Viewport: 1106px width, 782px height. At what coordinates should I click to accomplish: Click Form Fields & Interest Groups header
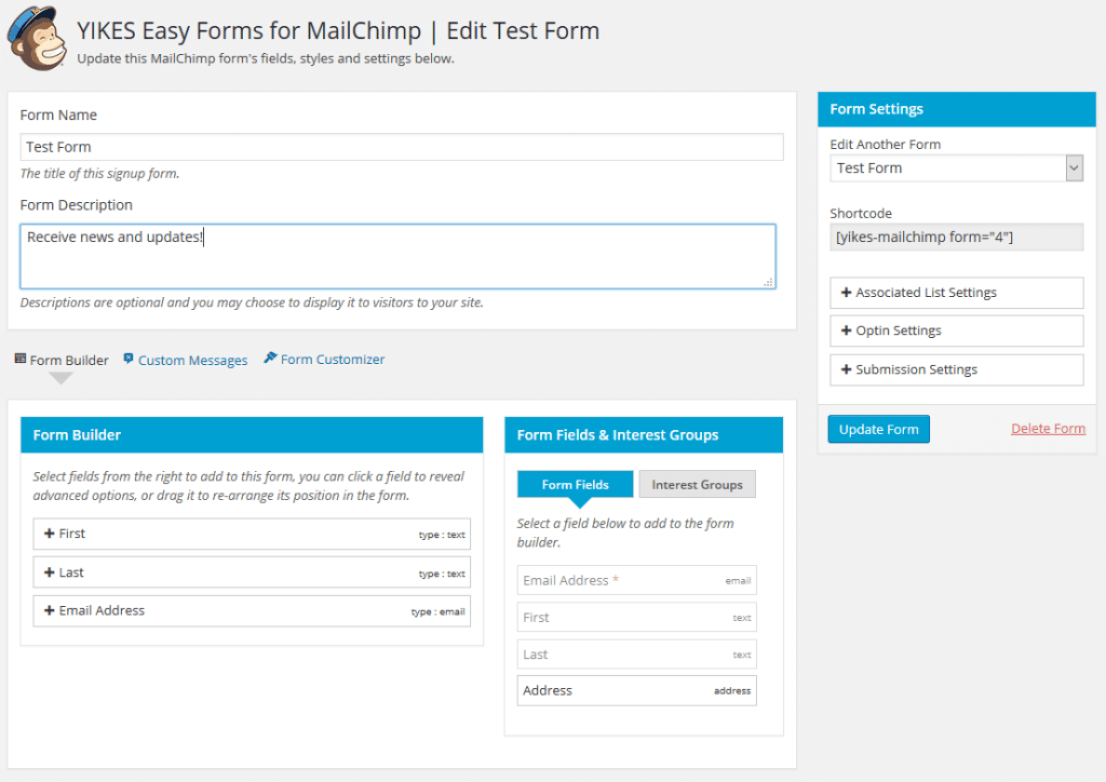click(x=643, y=435)
